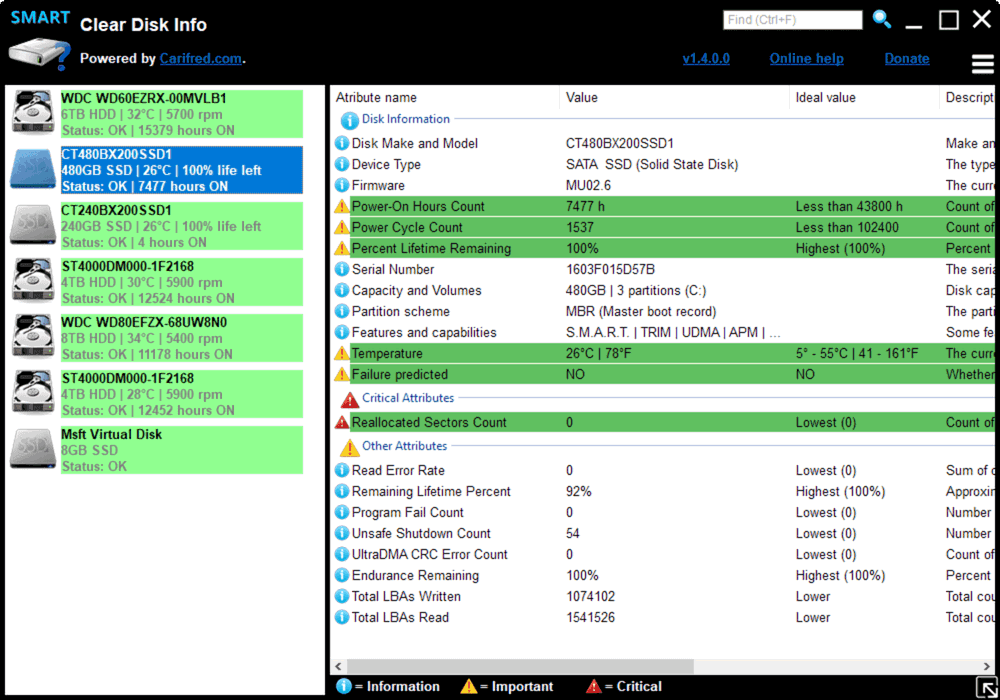The image size is (1000, 700).
Task: Click the Endurance Remaining row name
Action: [x=415, y=576]
